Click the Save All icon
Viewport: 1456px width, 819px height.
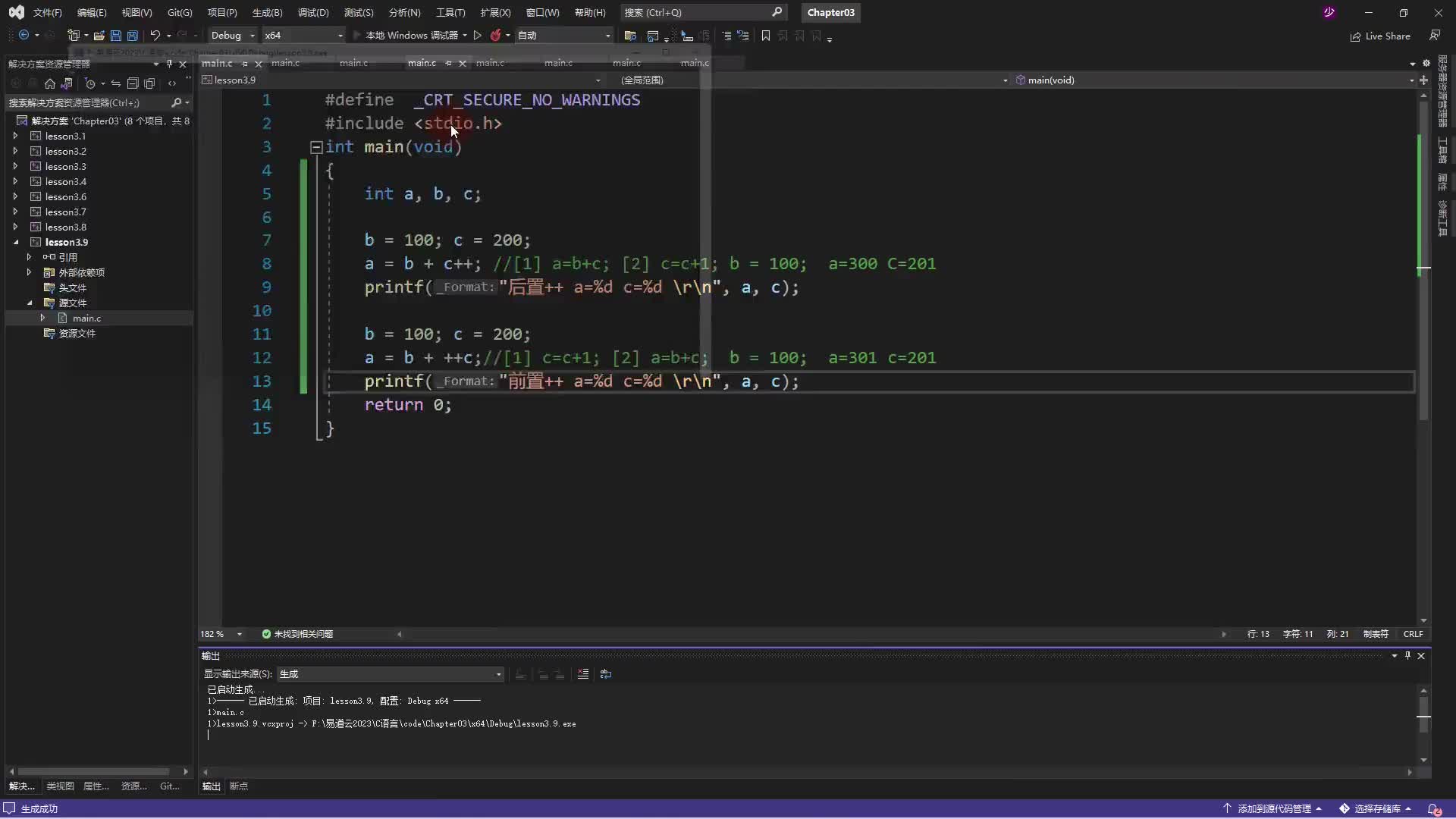(133, 36)
